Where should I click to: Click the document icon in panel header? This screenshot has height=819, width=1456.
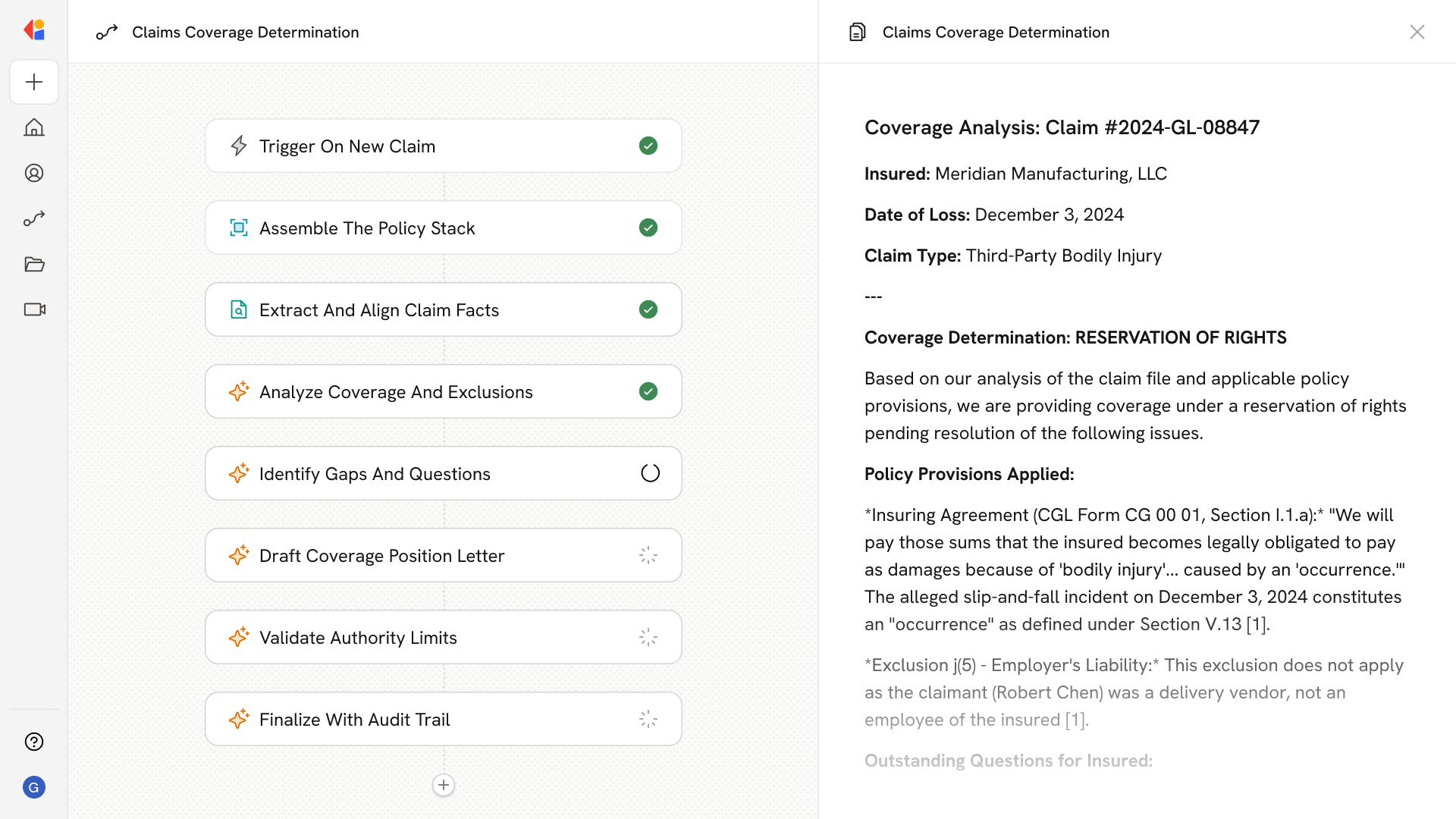pos(857,32)
